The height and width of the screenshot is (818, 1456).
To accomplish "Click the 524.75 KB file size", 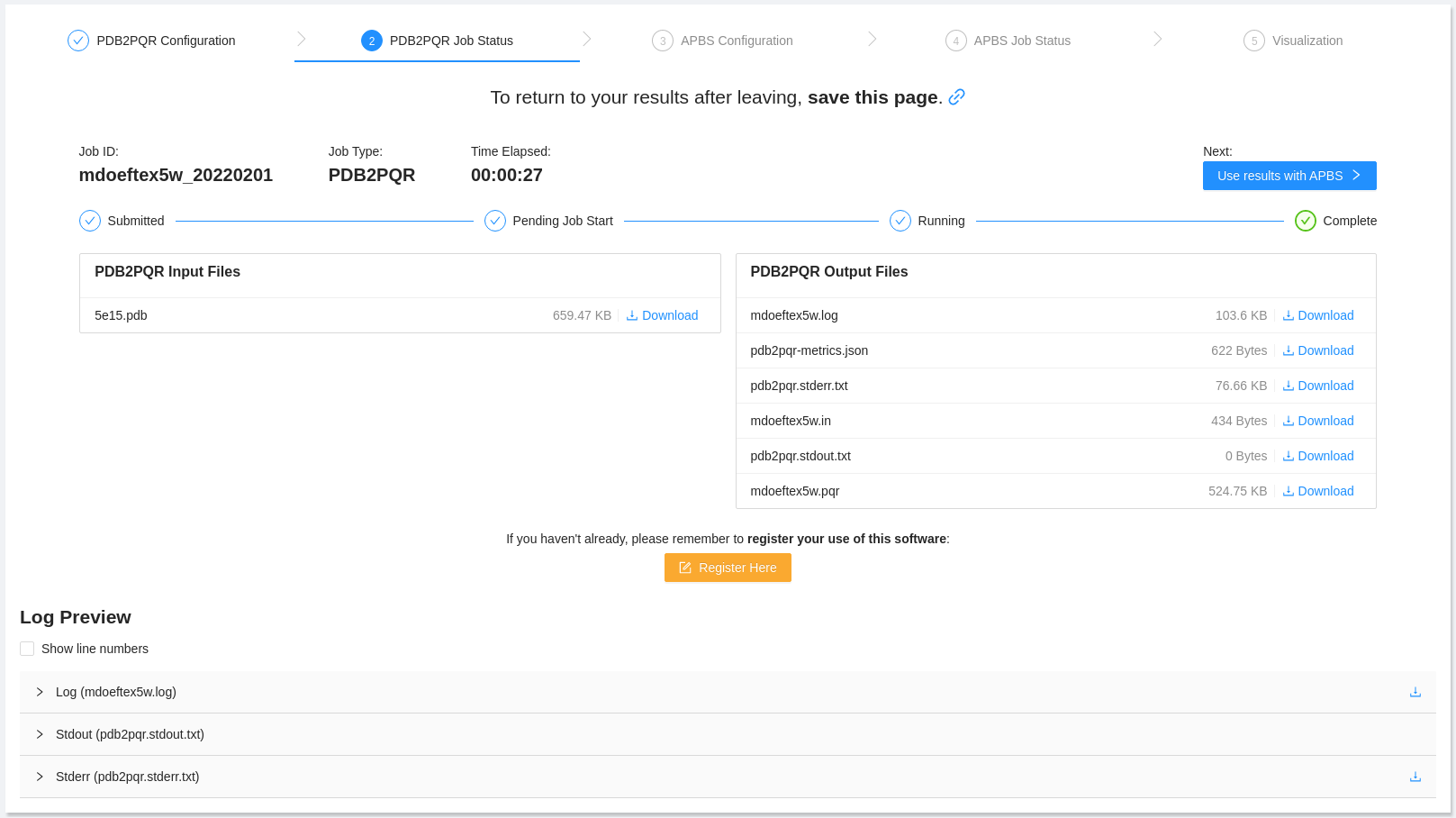I will tap(1237, 491).
